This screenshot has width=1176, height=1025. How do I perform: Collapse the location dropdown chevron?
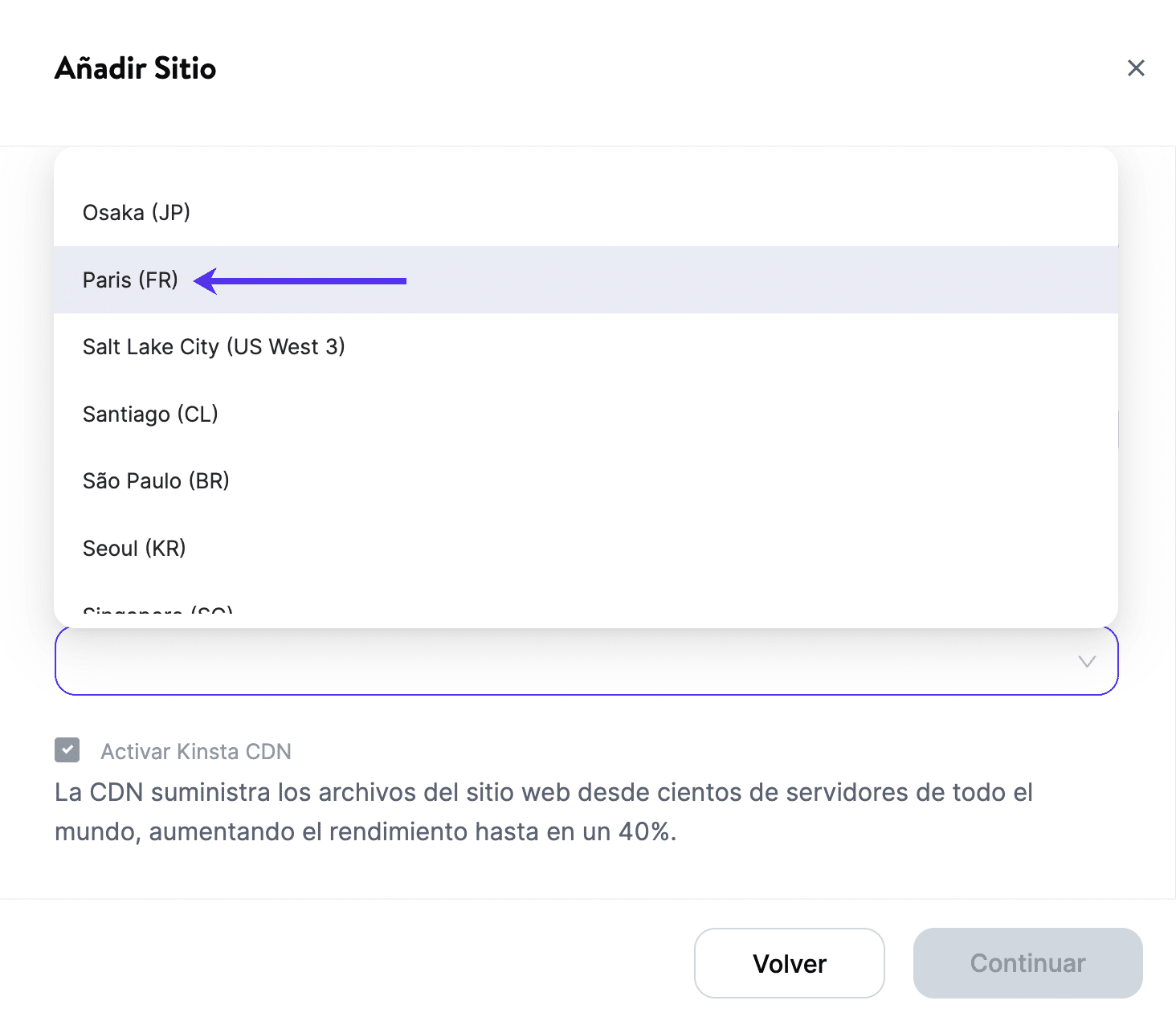(x=1086, y=662)
